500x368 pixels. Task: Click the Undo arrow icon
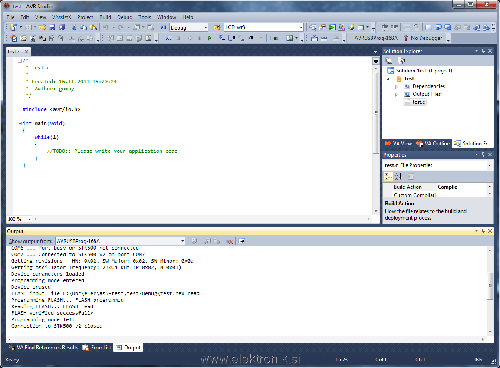106,27
